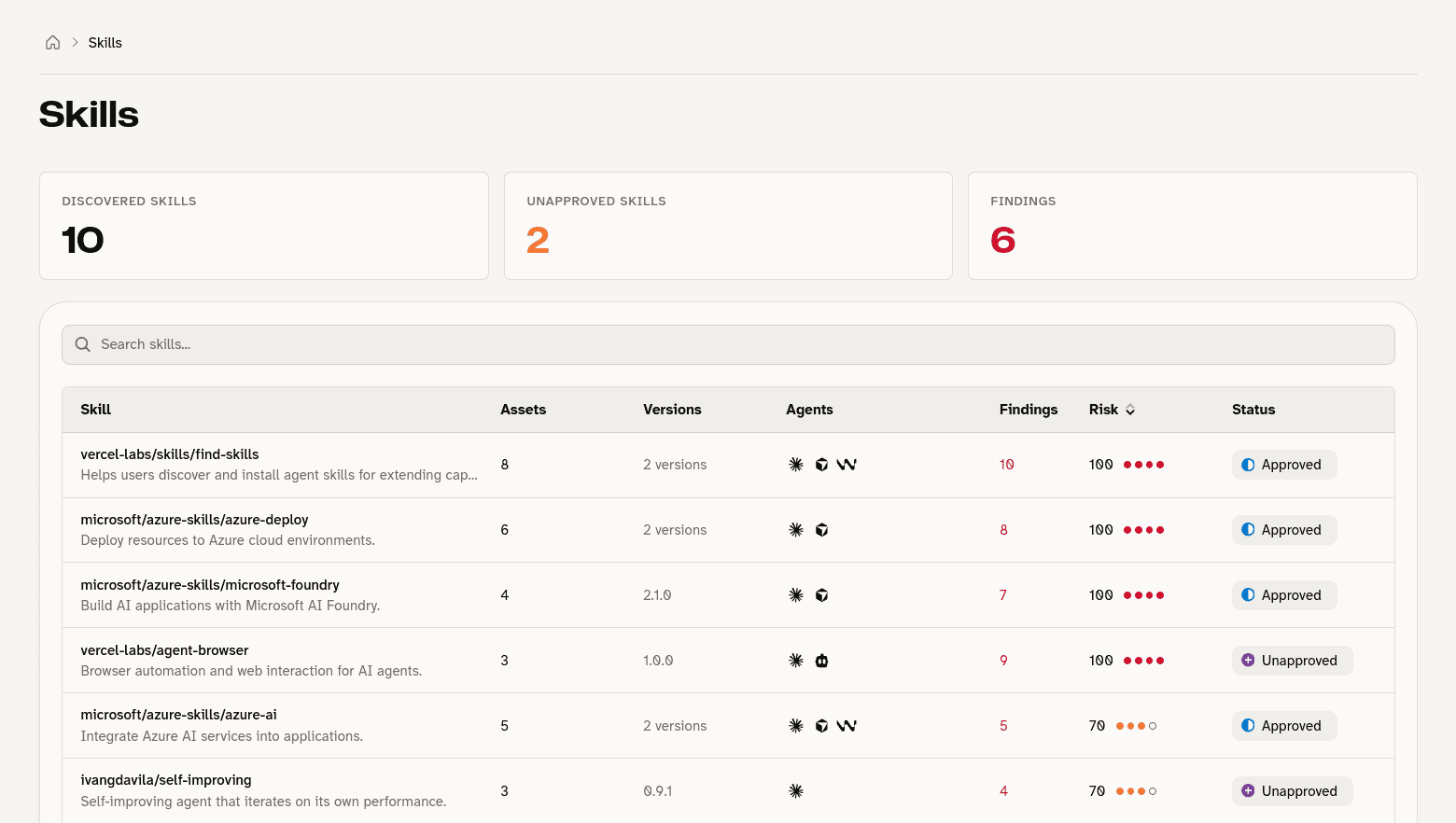Click Unapproved badge on self-improving row

tap(1292, 791)
